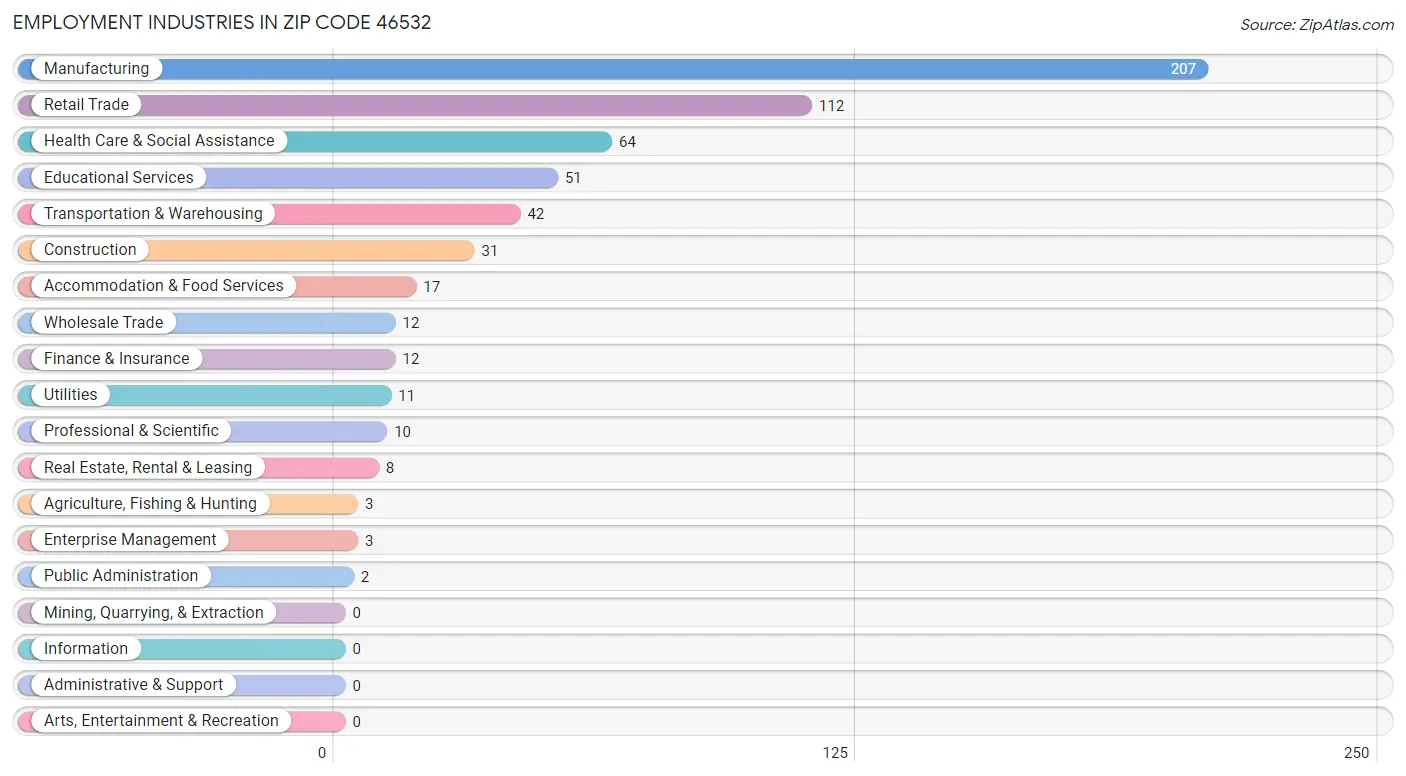Click the Professional & Scientific label

pyautogui.click(x=131, y=430)
